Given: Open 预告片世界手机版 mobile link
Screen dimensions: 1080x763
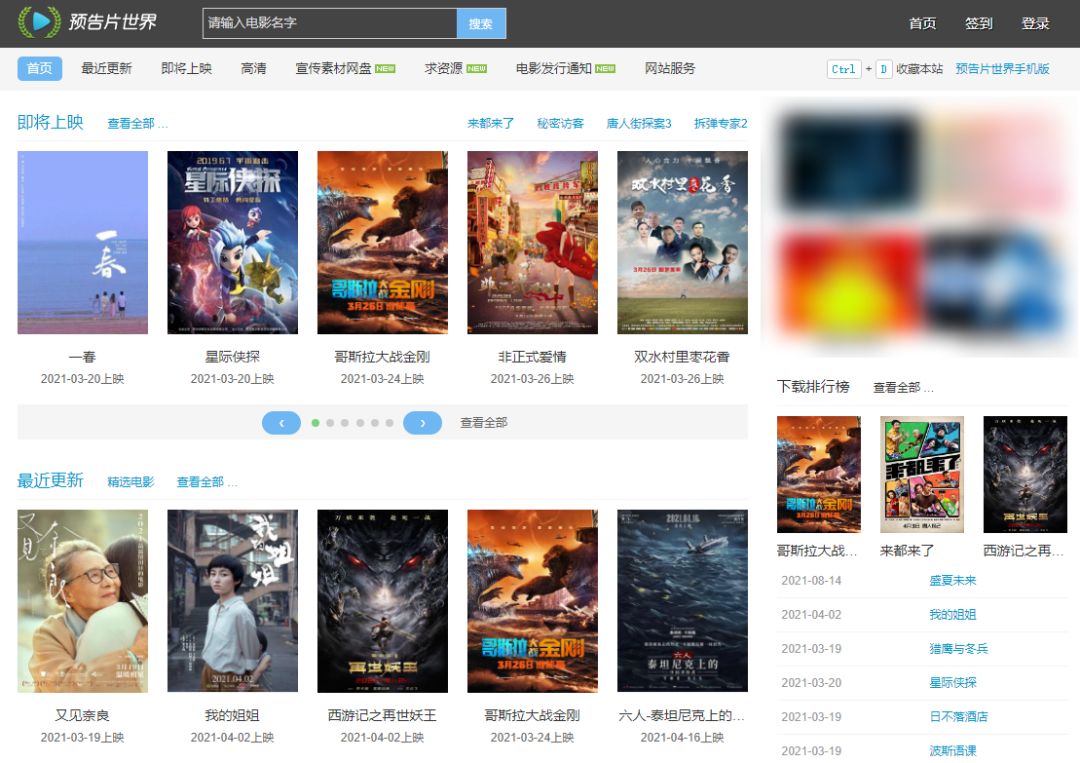Looking at the screenshot, I should 1002,69.
